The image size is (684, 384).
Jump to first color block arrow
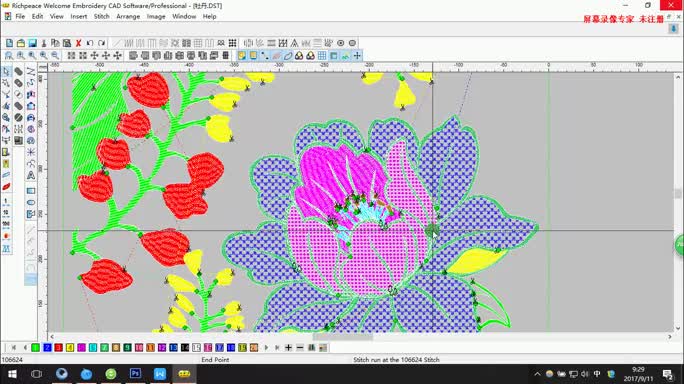(x=14, y=347)
